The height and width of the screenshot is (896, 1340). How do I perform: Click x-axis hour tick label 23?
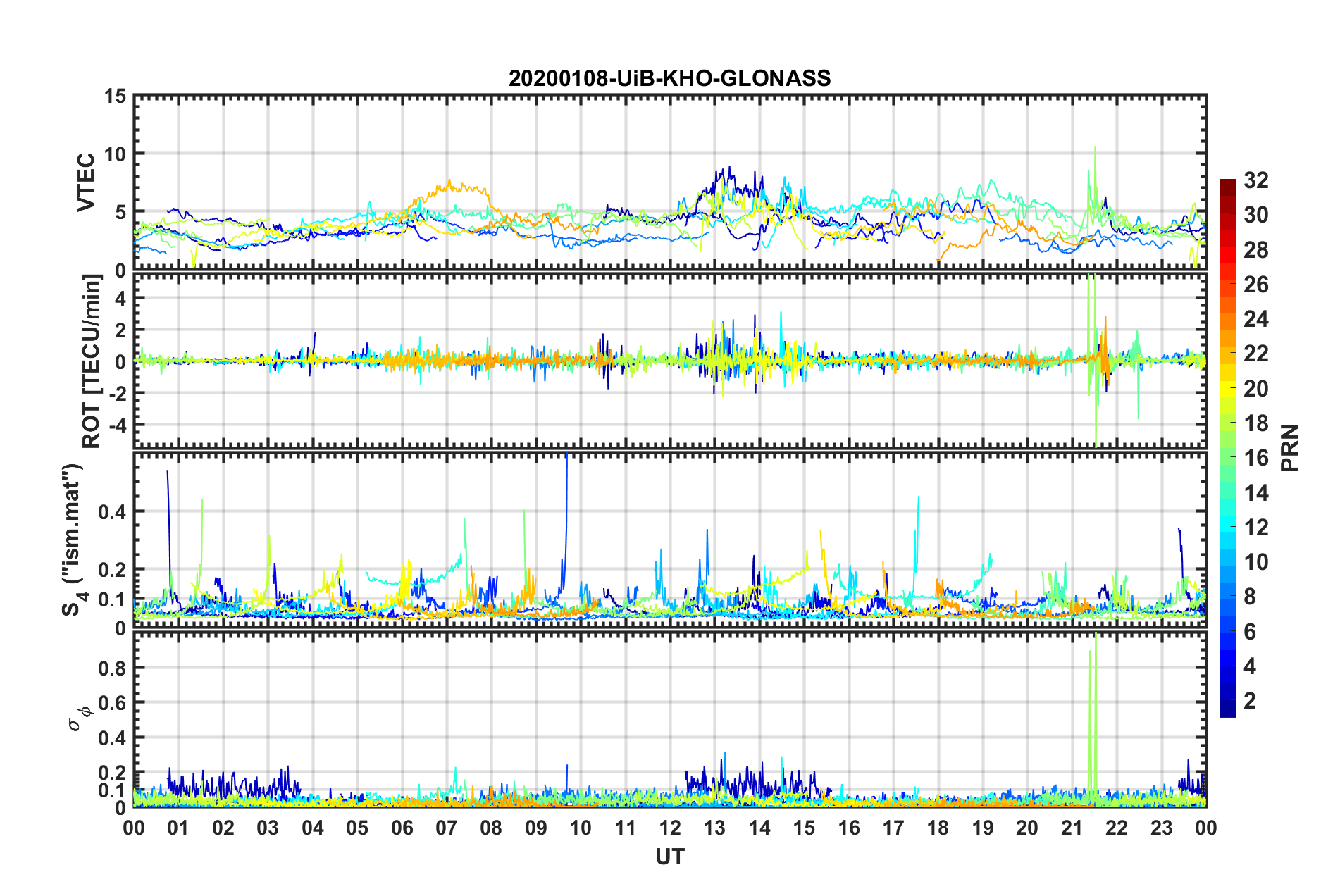click(1162, 828)
